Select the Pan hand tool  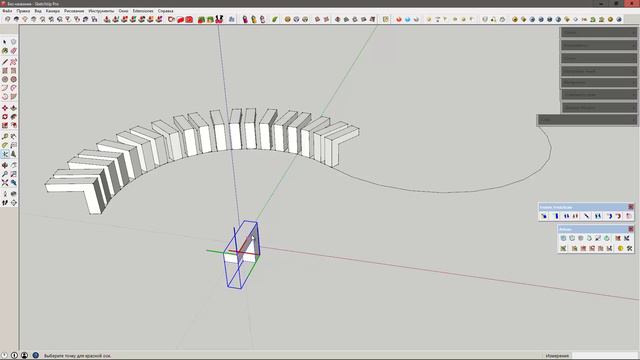click(x=13, y=165)
